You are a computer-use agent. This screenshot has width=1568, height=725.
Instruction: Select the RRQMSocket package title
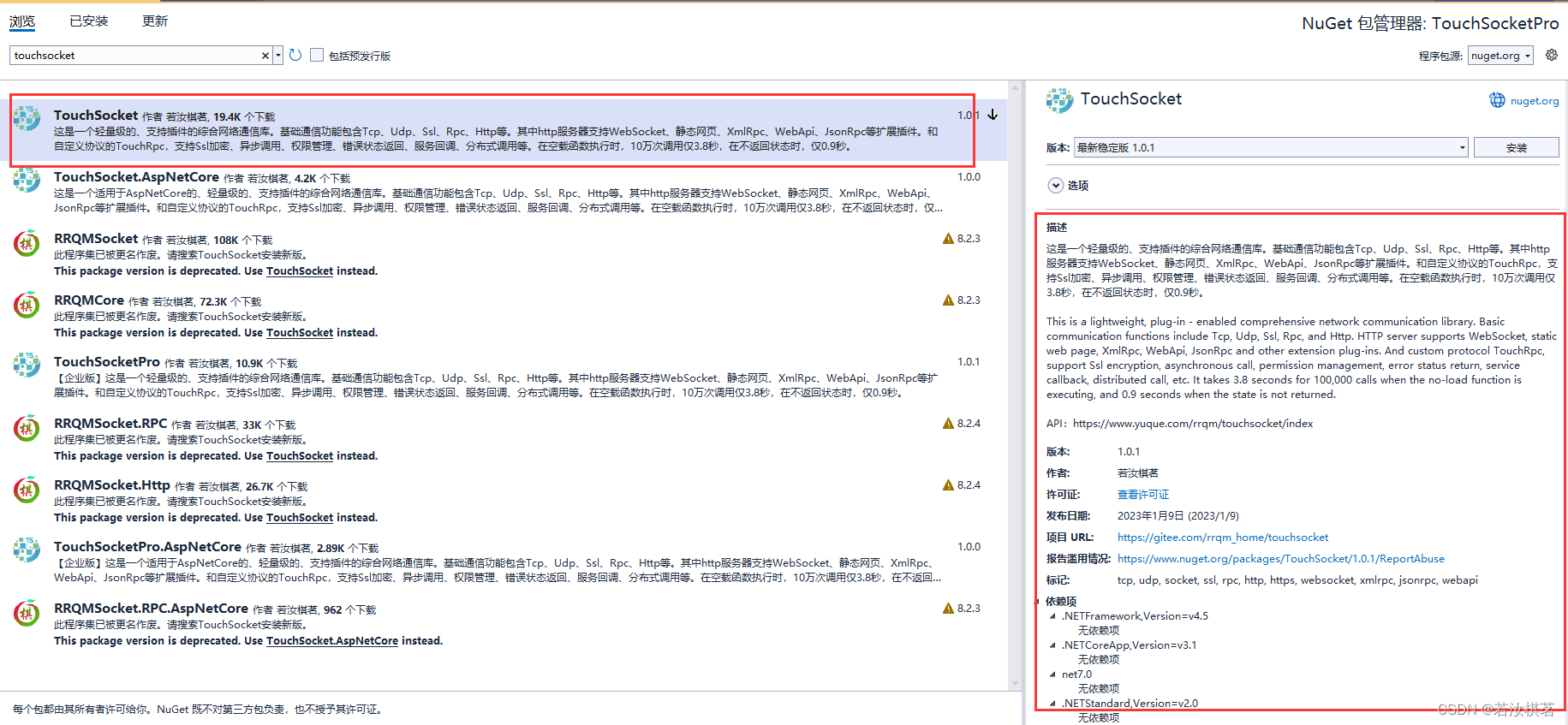[96, 239]
